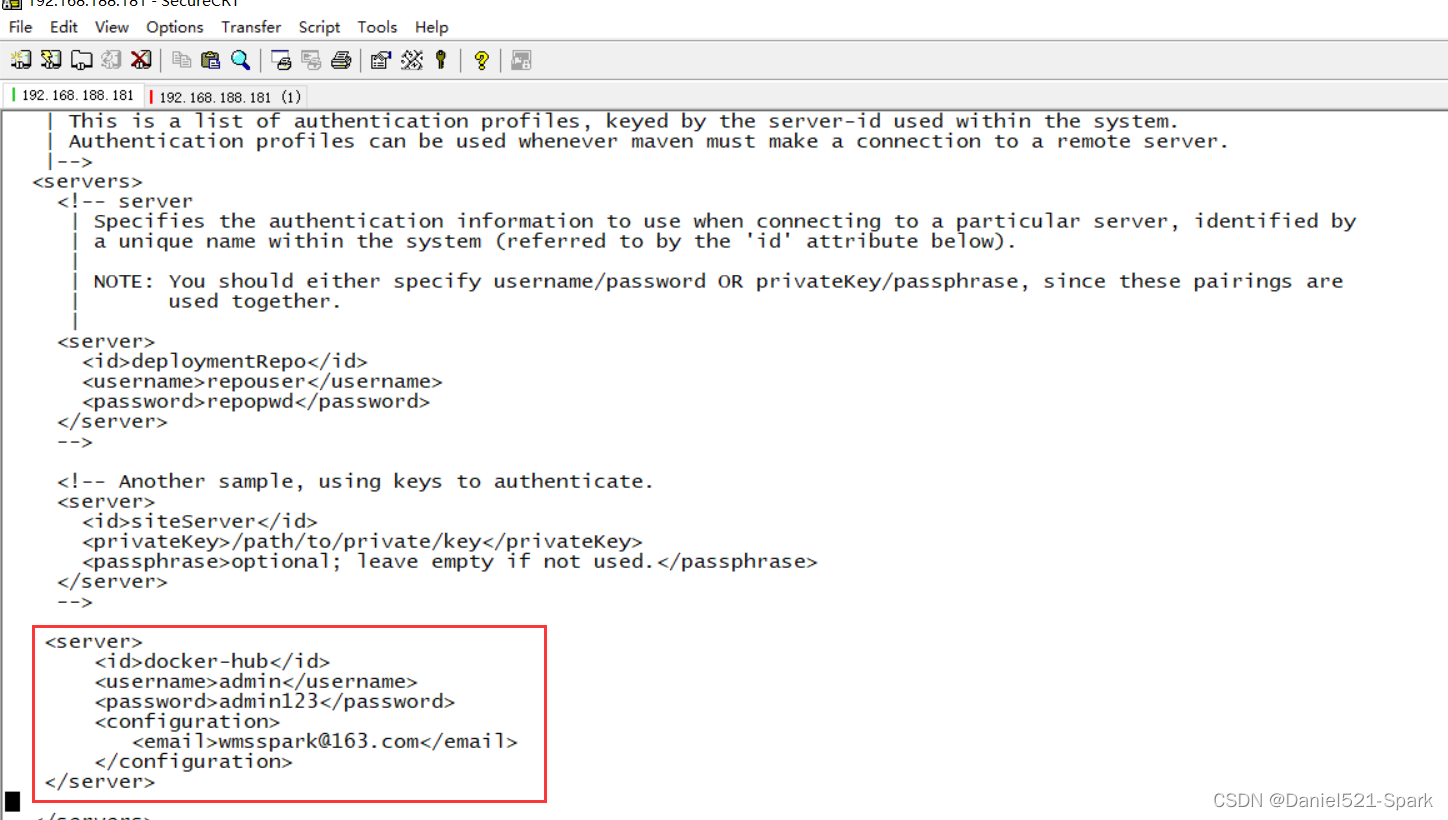Click the Public Key assistant key icon
Image resolution: width=1448 pixels, height=820 pixels.
pyautogui.click(x=441, y=60)
